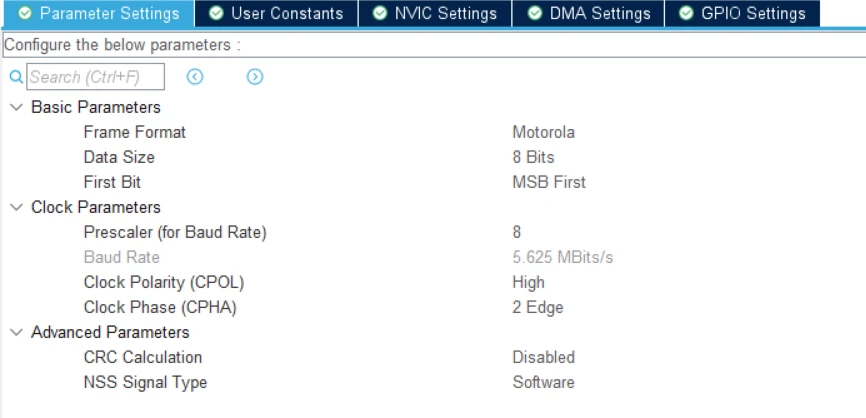Change the Frame Format value Motorola

point(543,132)
